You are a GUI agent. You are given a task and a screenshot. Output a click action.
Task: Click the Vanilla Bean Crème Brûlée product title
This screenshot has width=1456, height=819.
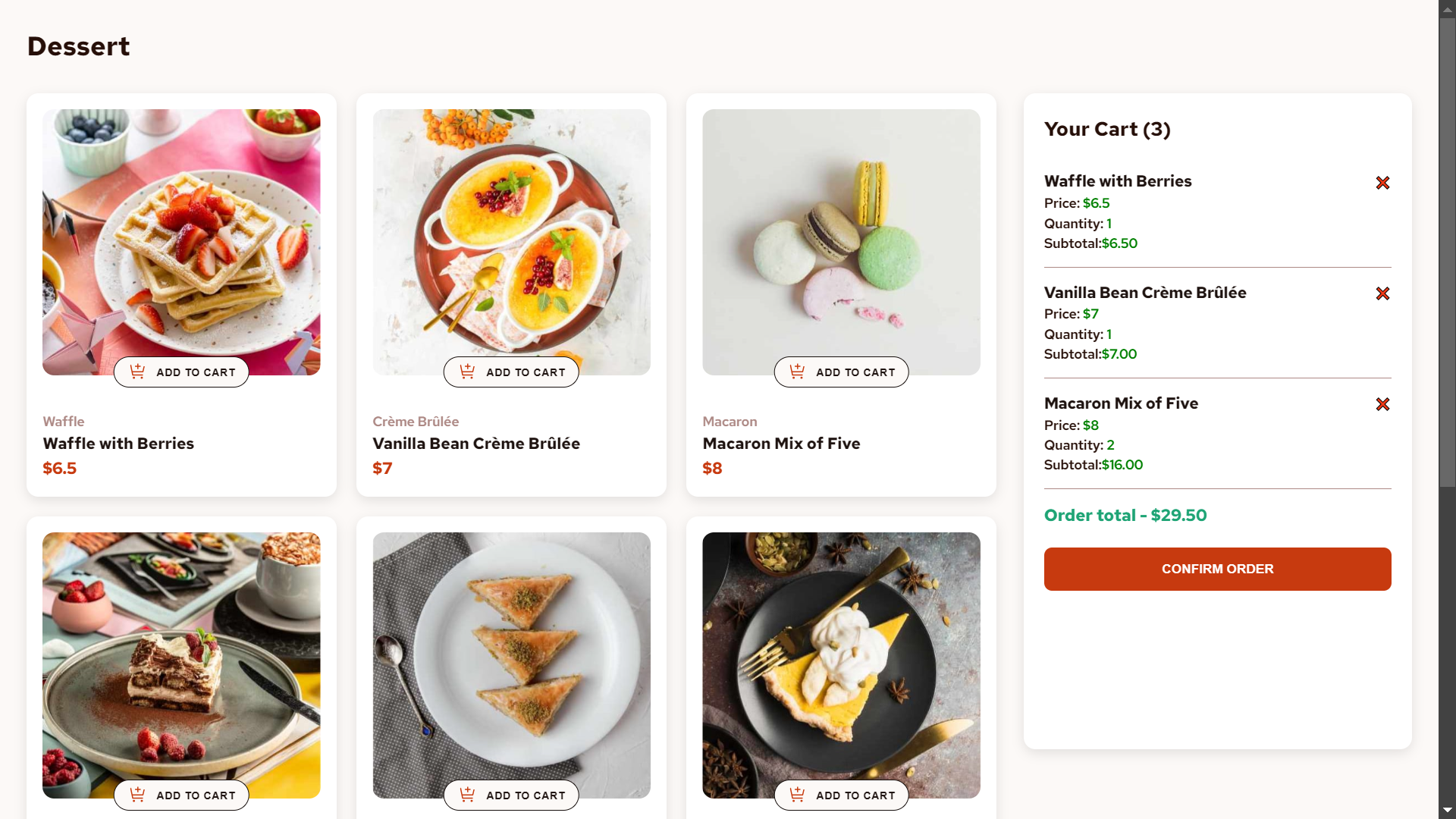tap(476, 444)
